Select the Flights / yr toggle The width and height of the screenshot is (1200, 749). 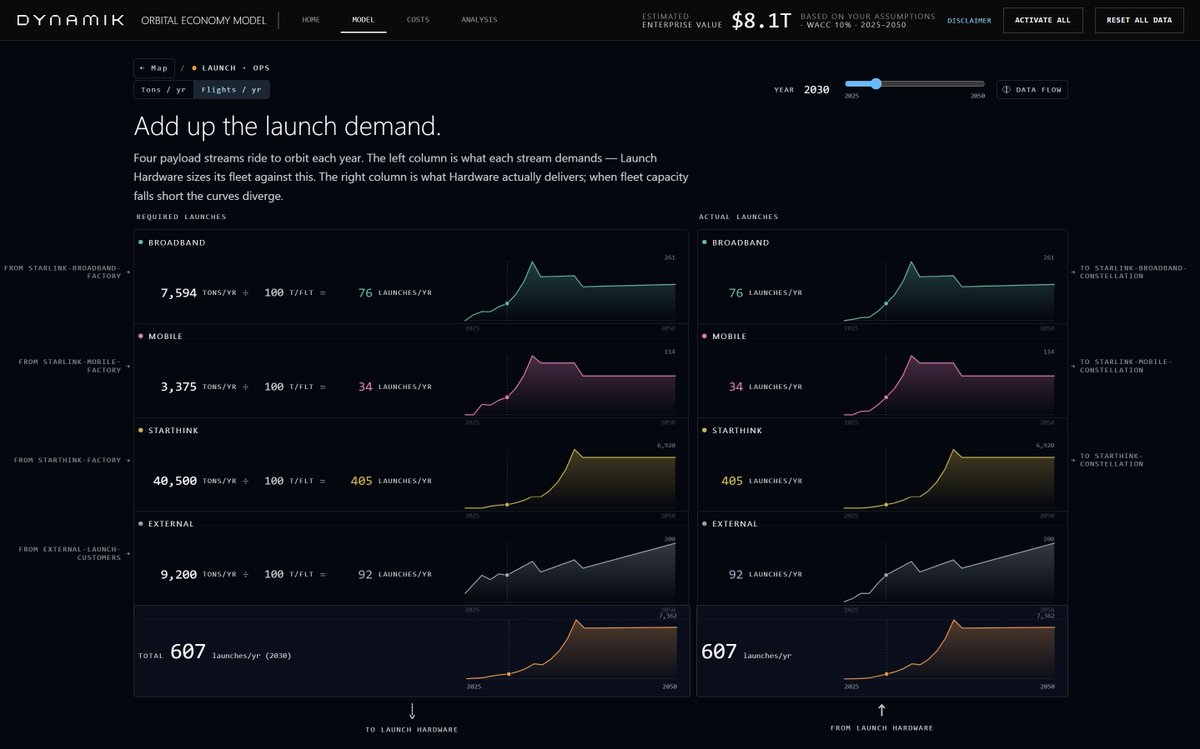pos(231,90)
